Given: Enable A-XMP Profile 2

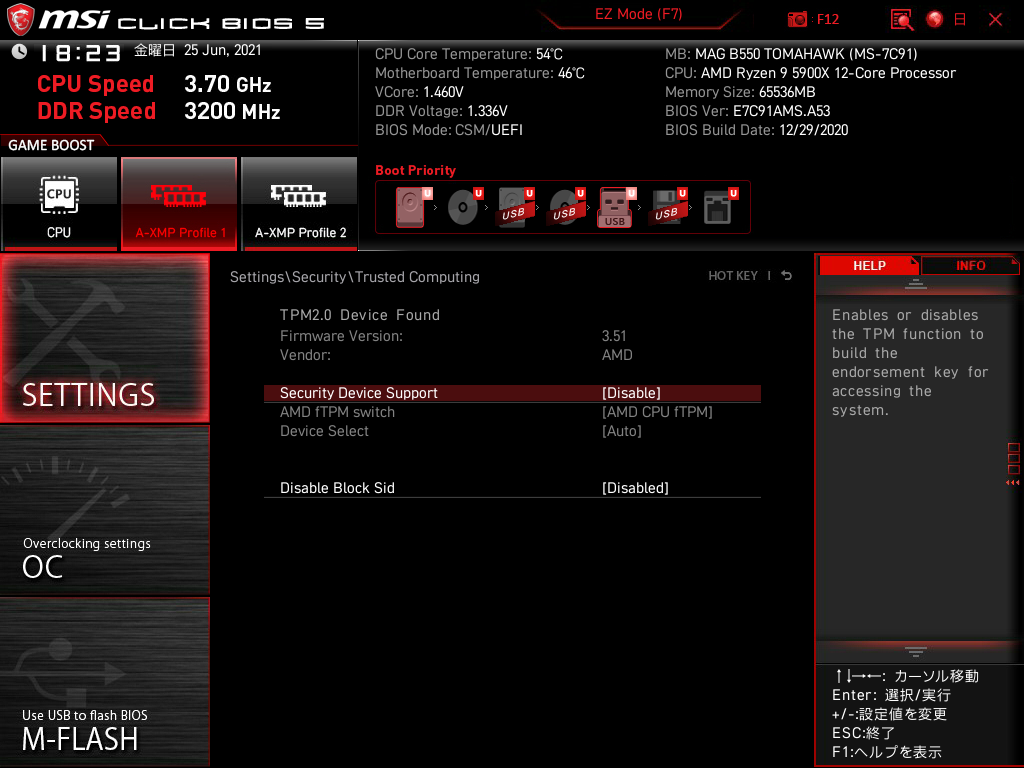Looking at the screenshot, I should click(x=300, y=203).
